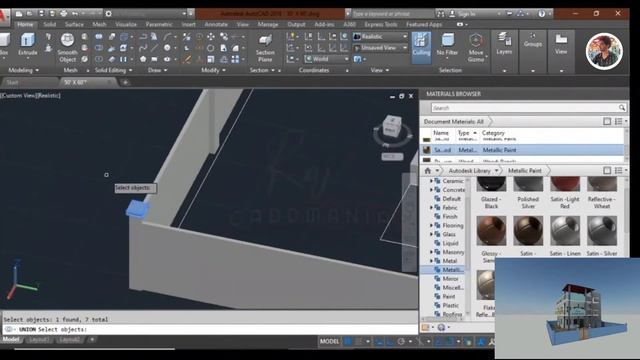Expand the Solid Editing panel
The height and width of the screenshot is (360, 640).
coord(113,70)
